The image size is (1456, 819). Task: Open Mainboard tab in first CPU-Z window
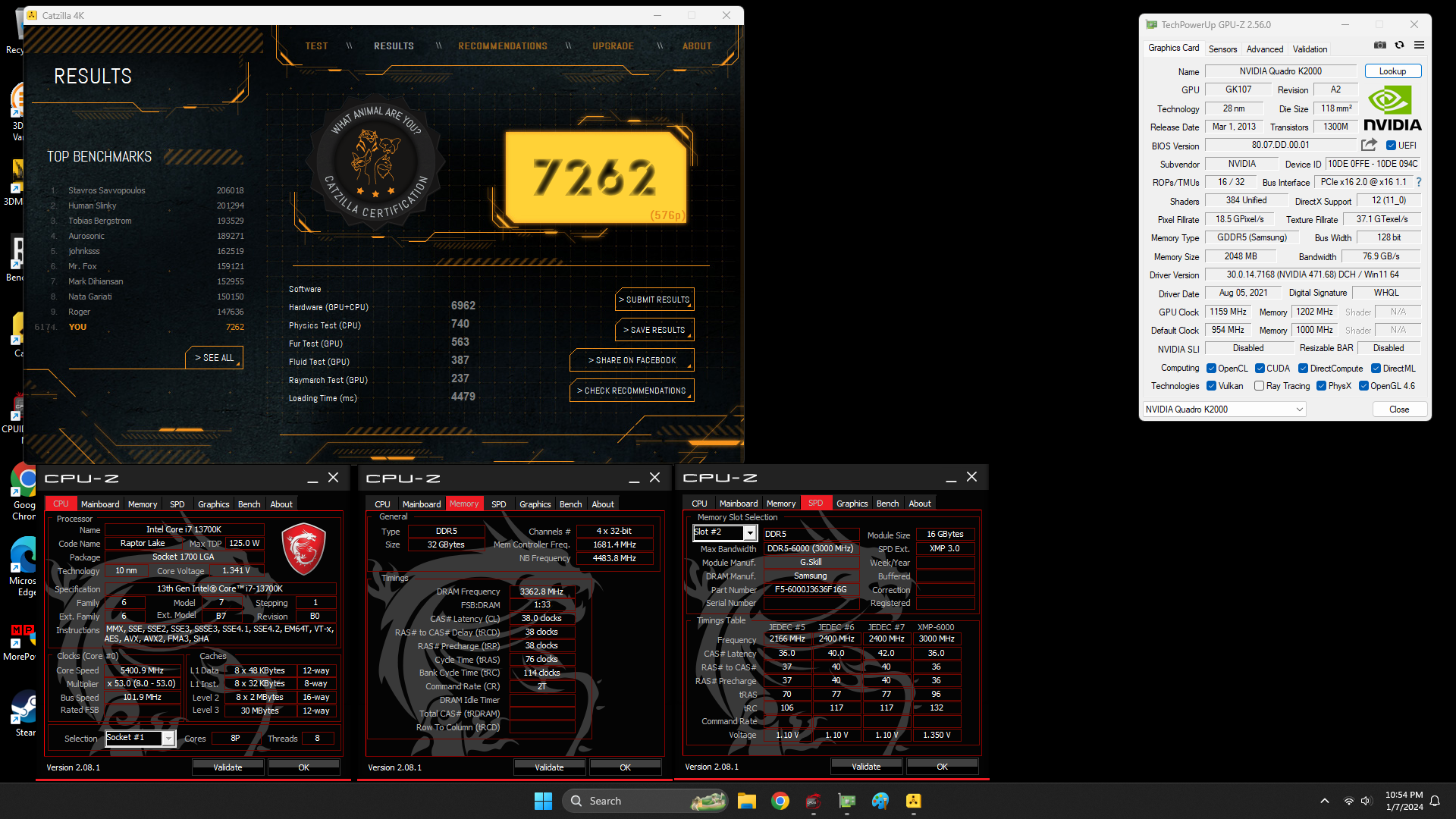(100, 504)
